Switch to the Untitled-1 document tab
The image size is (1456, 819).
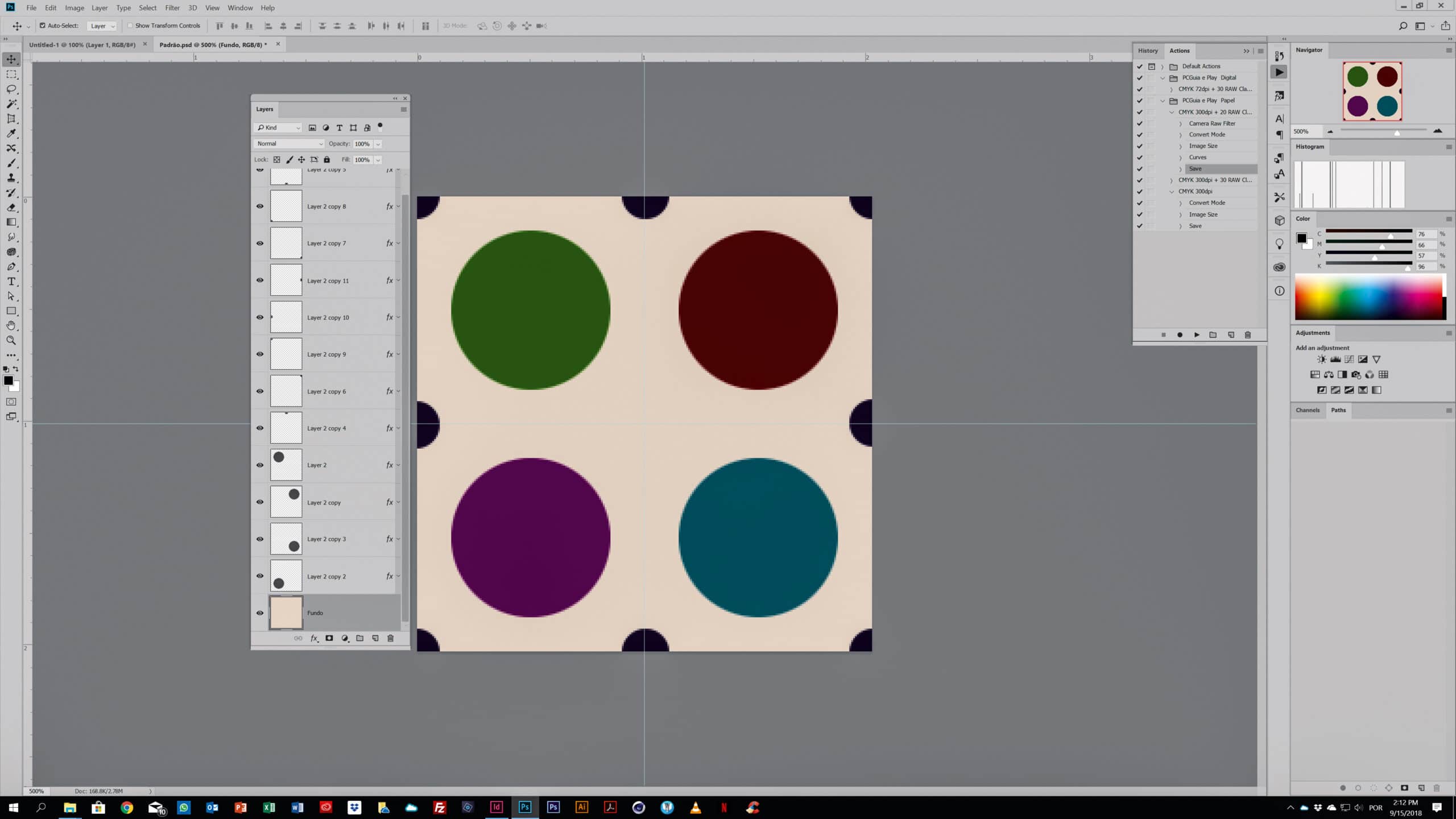[82, 44]
